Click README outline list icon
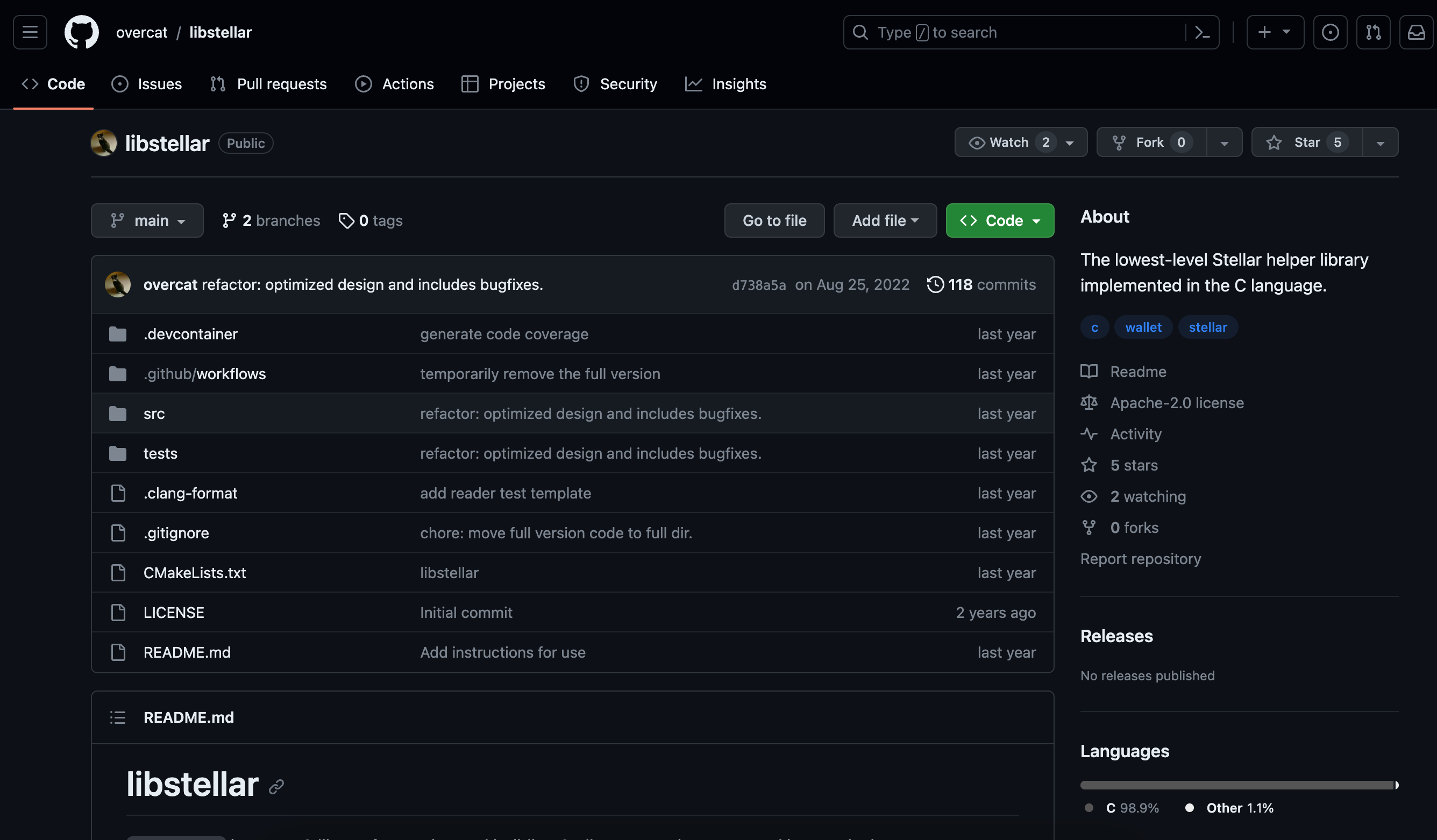Screen dimensions: 1437x840 click(x=117, y=717)
